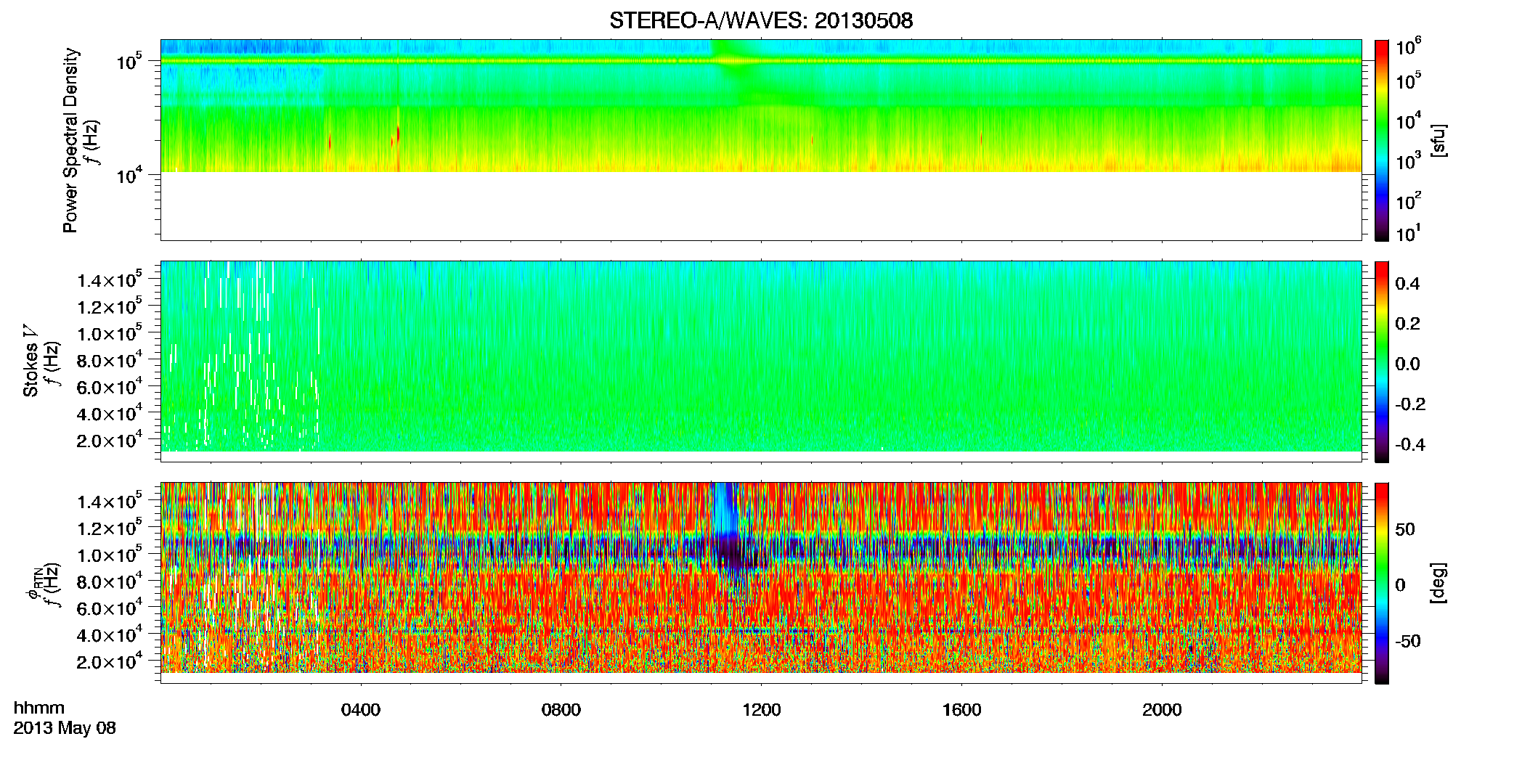Click the Power Spectral Density axis title

70,140
